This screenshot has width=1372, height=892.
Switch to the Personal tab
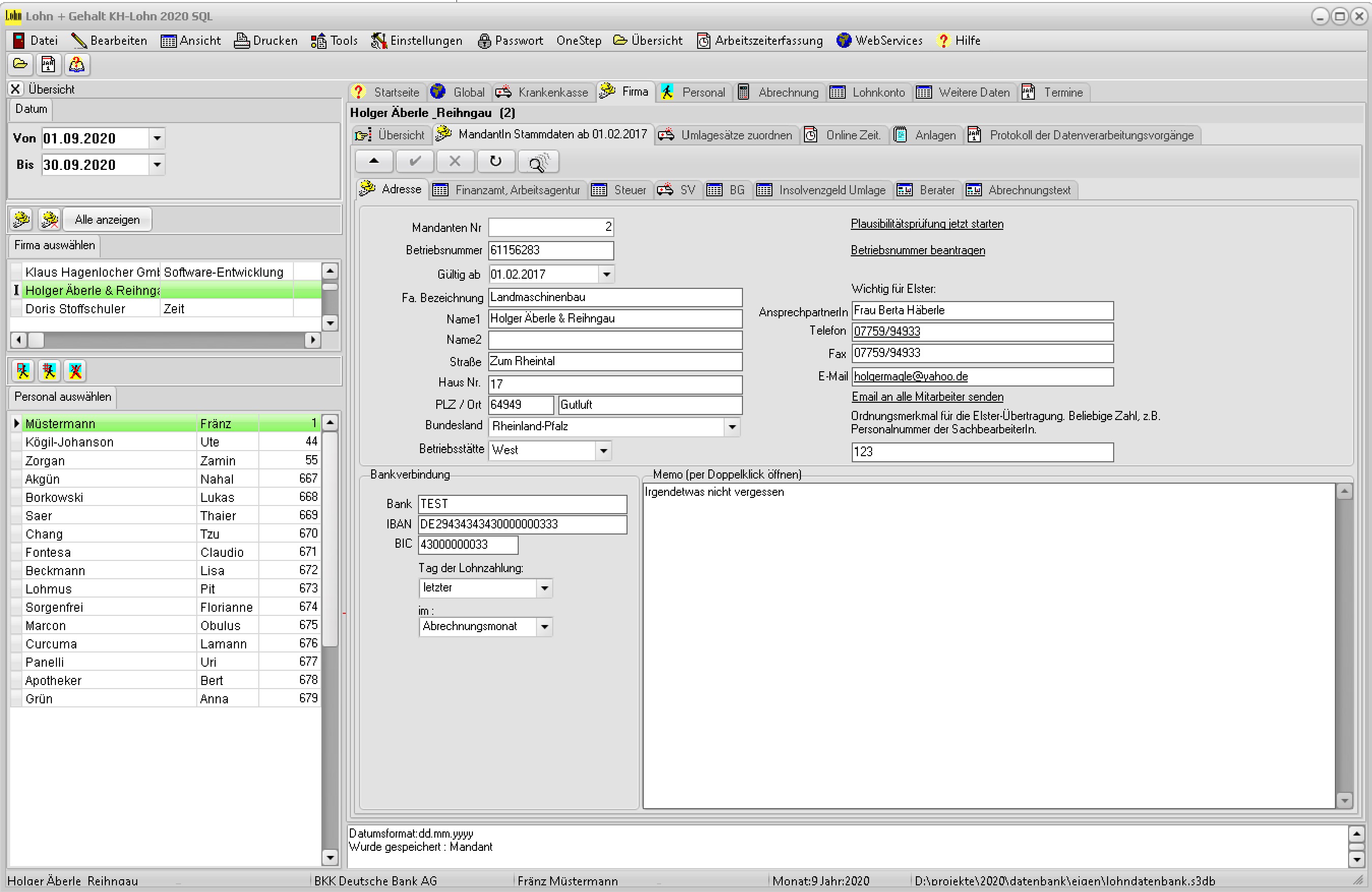[694, 92]
